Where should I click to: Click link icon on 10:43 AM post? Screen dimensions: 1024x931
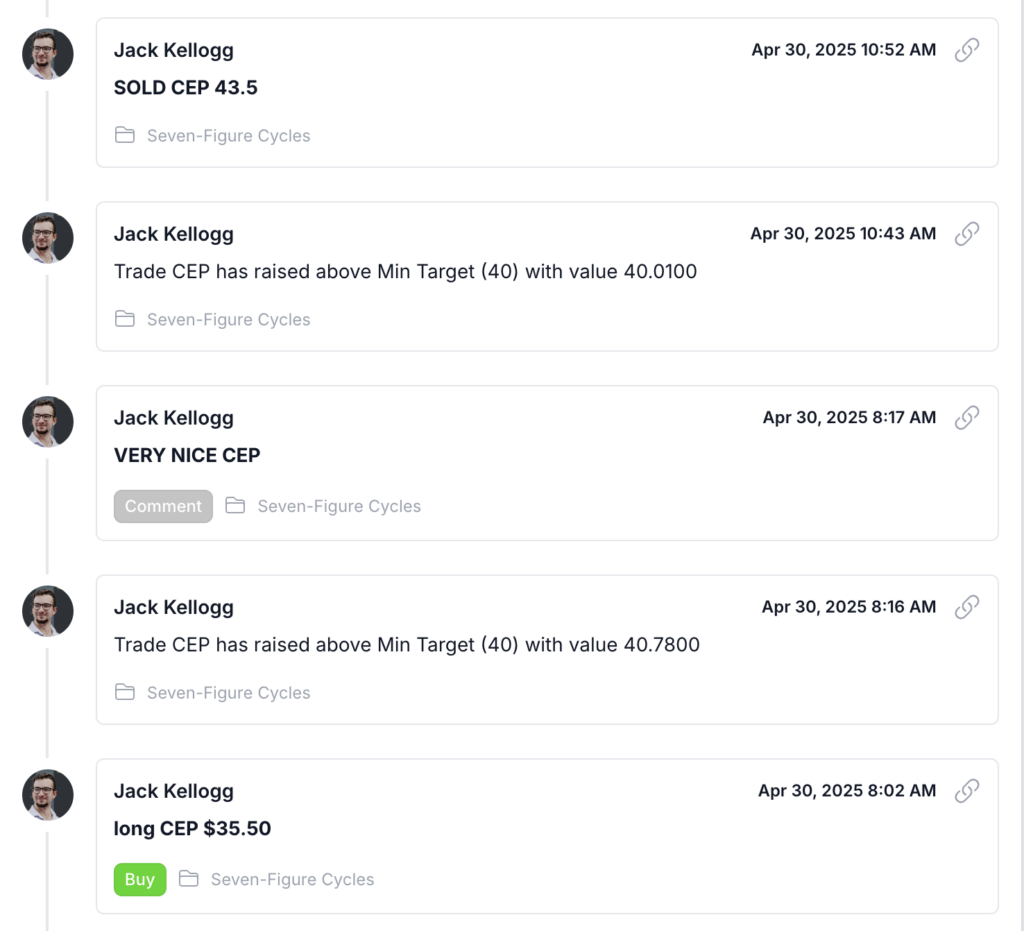tap(967, 234)
